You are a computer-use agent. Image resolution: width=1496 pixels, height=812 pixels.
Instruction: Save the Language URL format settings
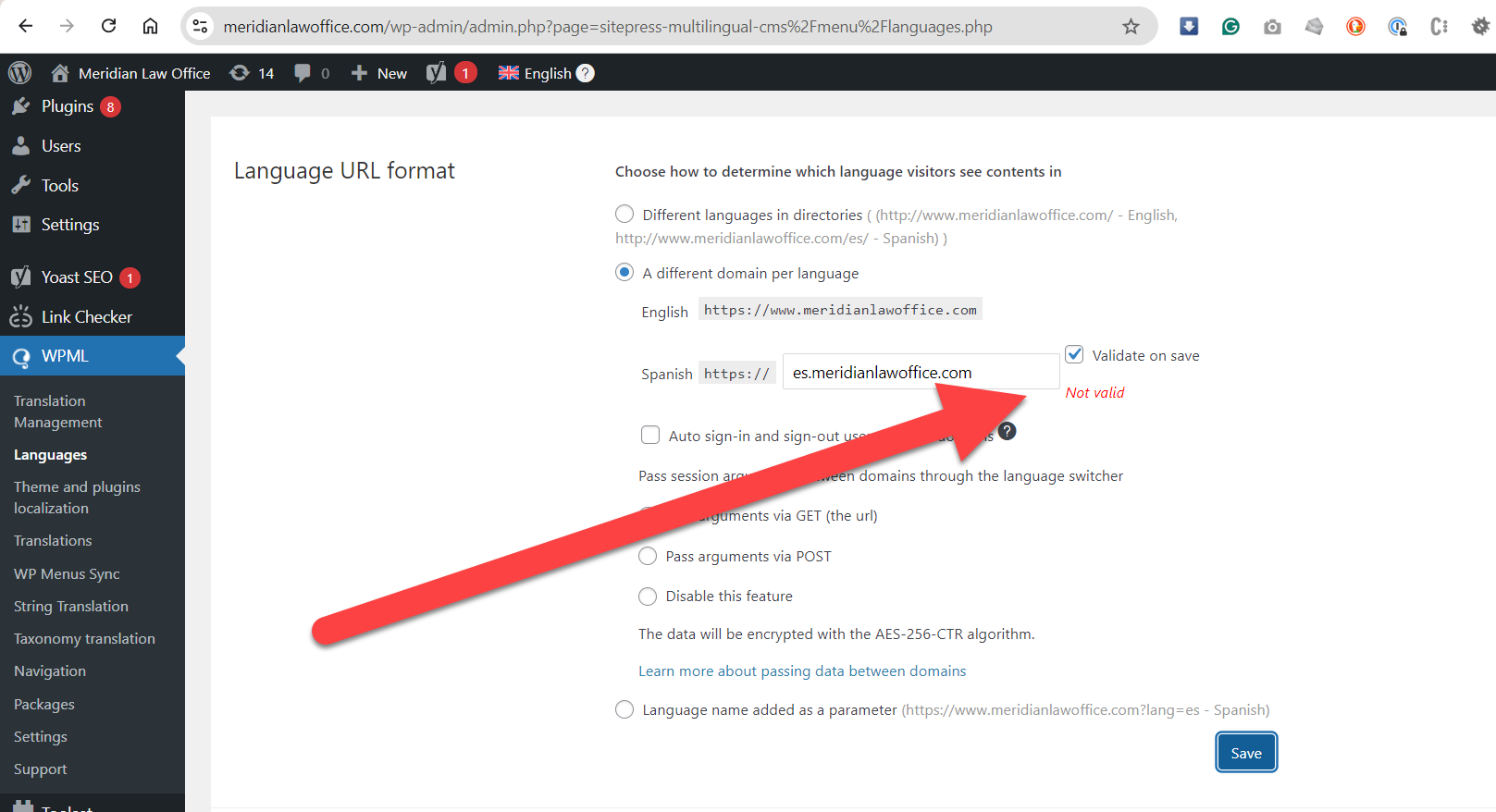1246,753
